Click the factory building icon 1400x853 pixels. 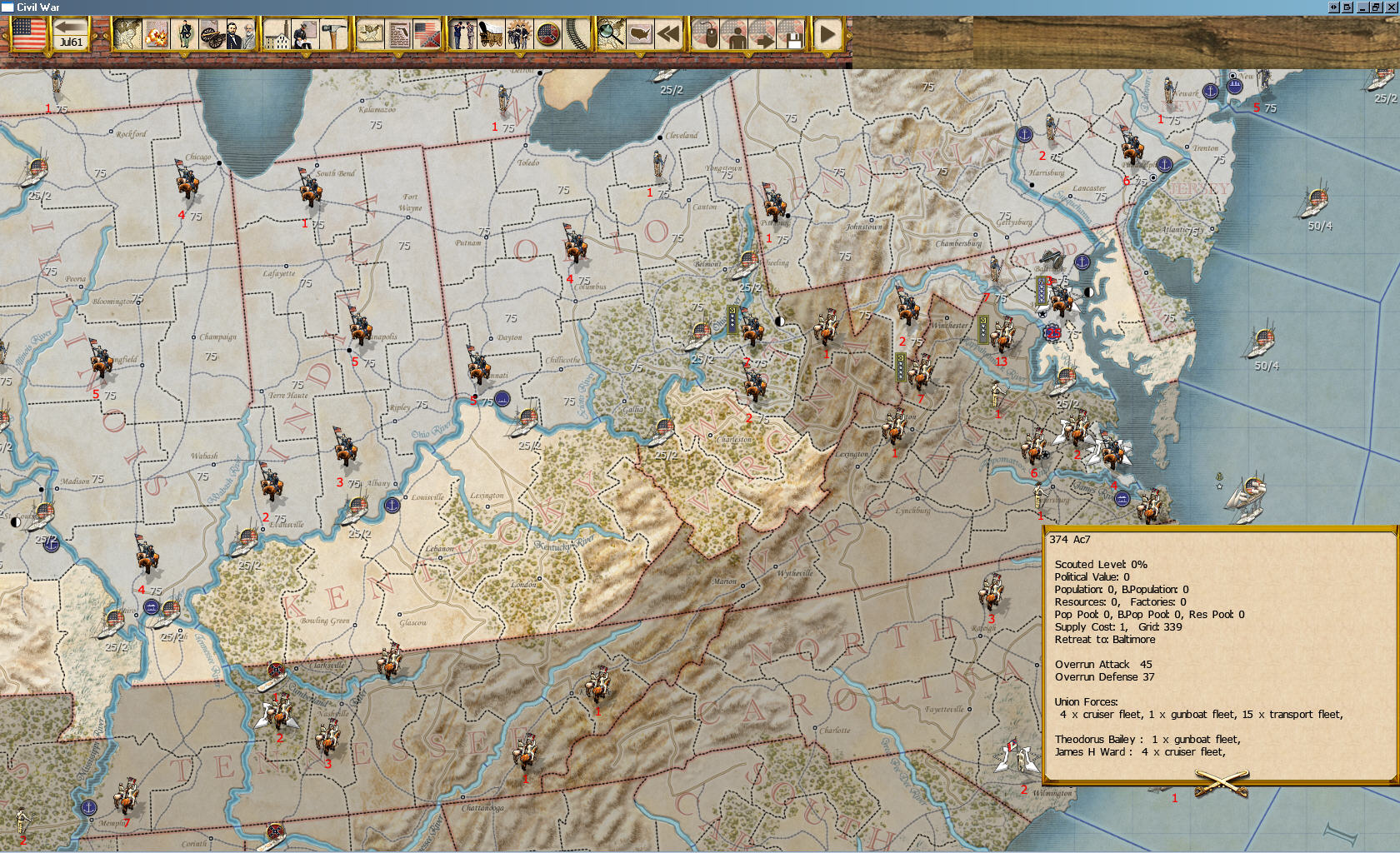[276, 35]
